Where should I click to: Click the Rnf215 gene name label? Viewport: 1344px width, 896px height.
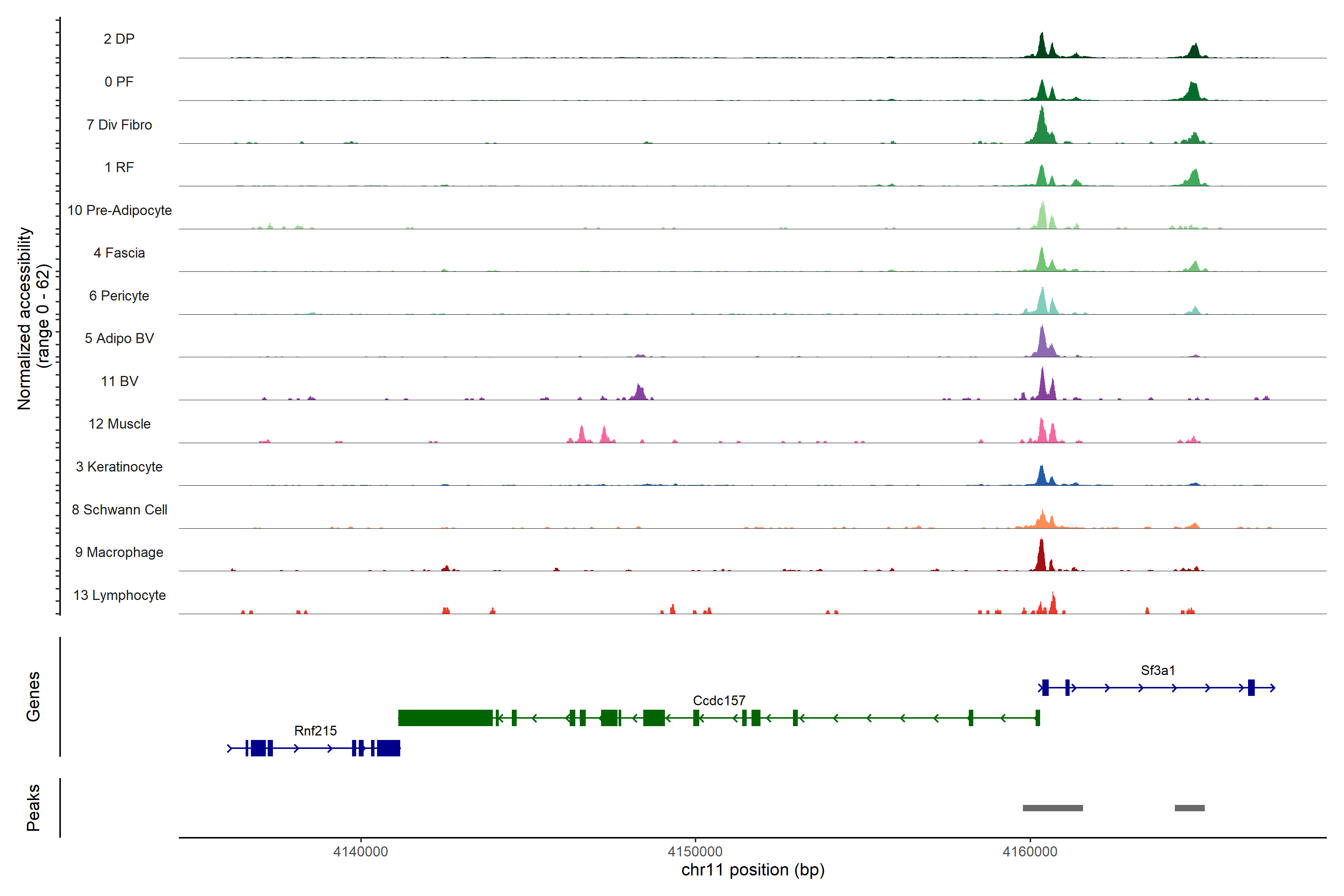[x=315, y=731]
